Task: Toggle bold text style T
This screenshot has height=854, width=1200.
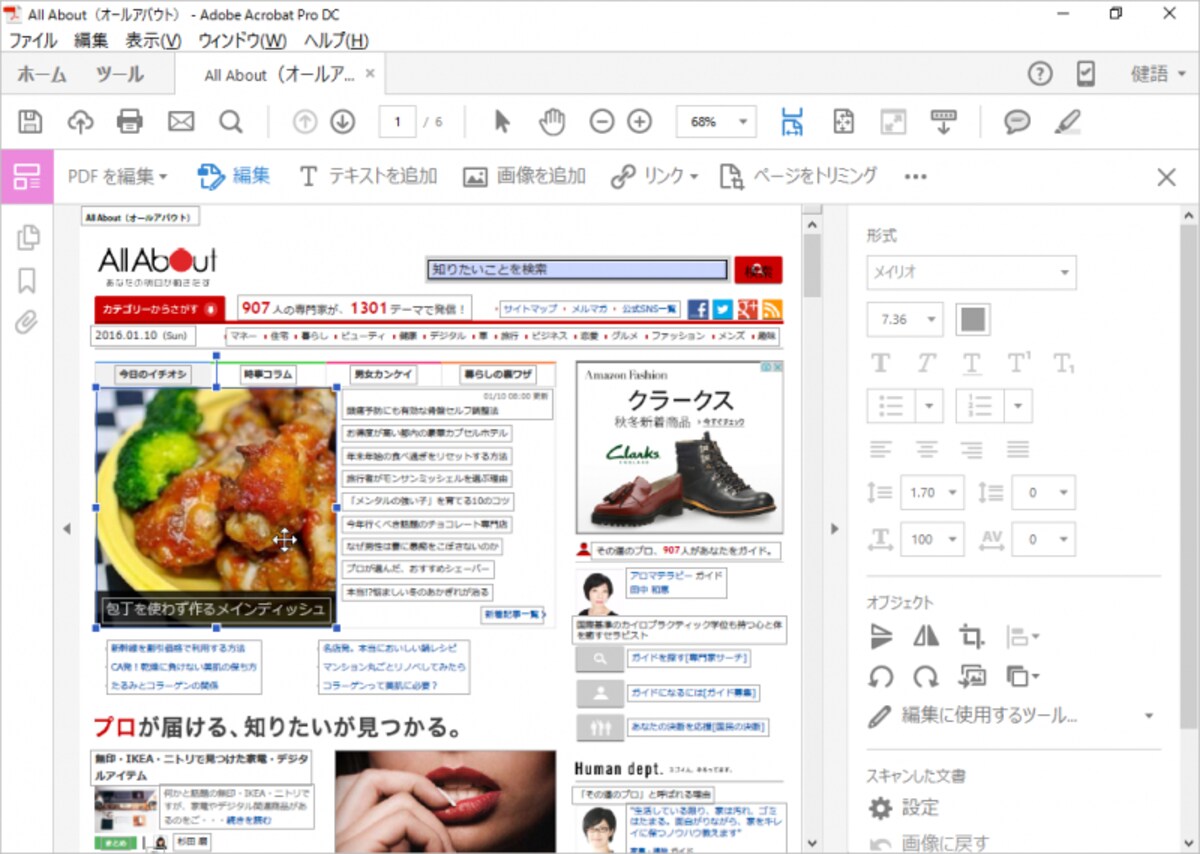Action: [x=881, y=363]
